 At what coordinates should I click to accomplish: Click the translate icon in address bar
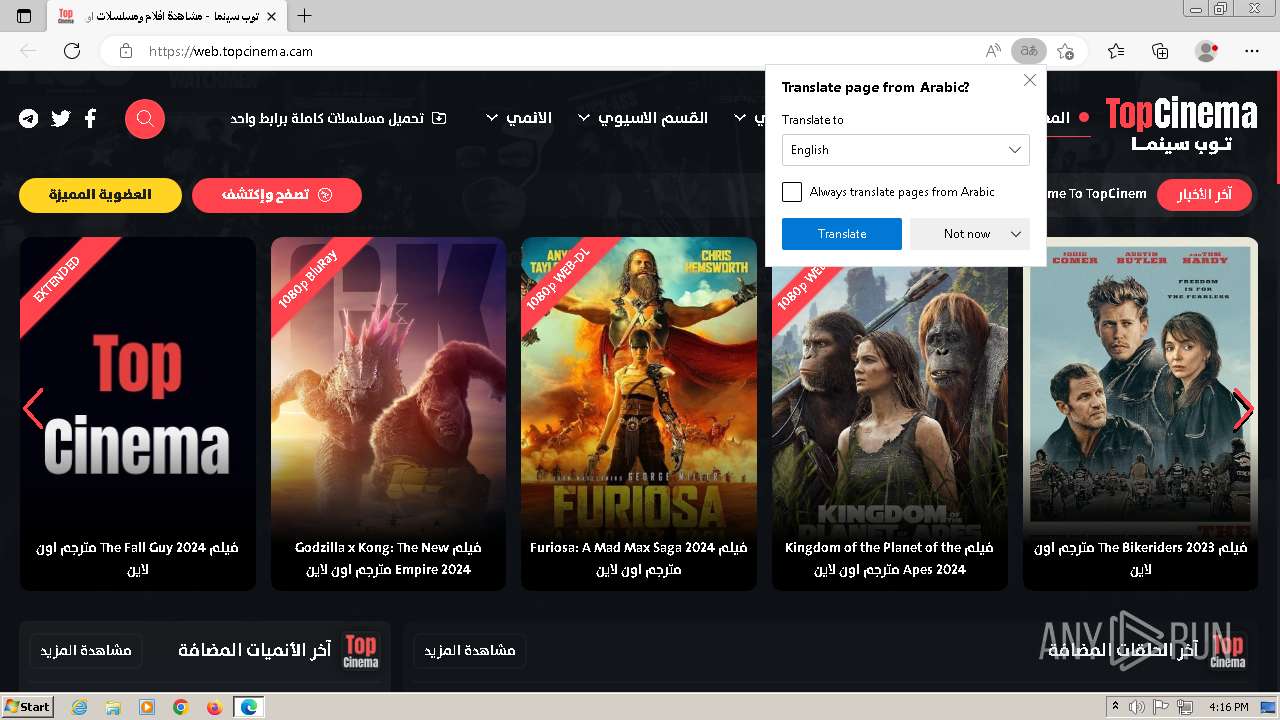[1029, 51]
